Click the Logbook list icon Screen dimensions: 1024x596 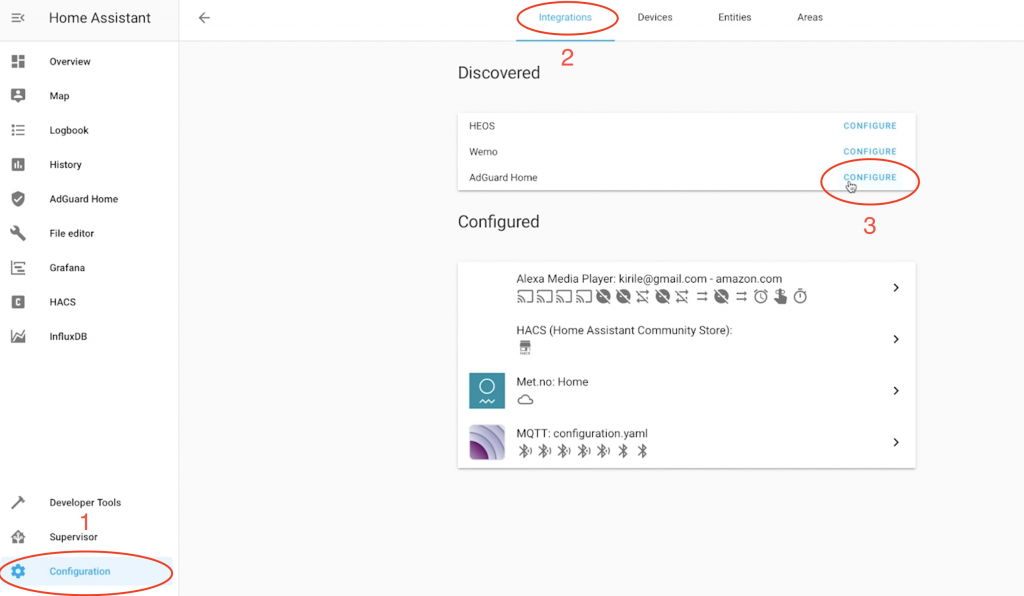tap(18, 130)
